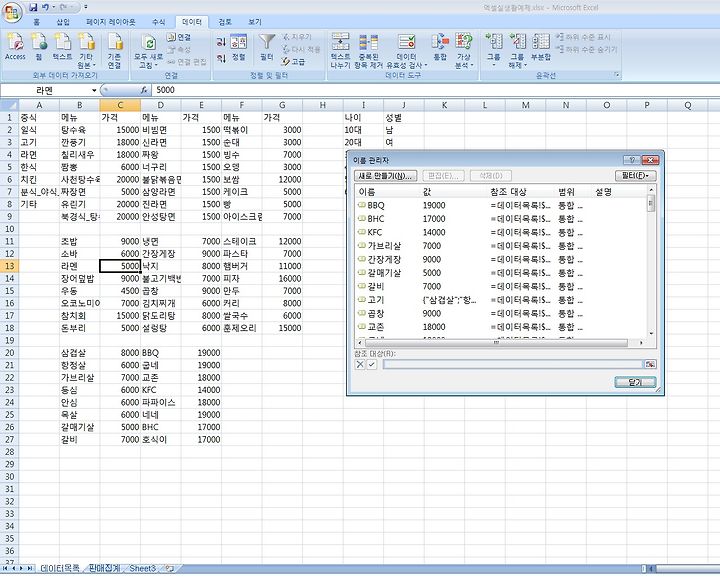Switch to the Insert ribbon tab
The width and height of the screenshot is (720, 586).
click(x=63, y=22)
